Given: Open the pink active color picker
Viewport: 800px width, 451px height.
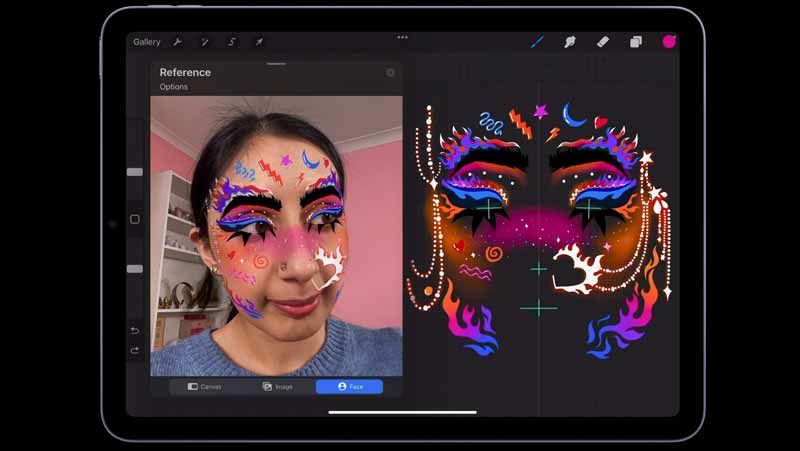Looking at the screenshot, I should click(x=669, y=41).
